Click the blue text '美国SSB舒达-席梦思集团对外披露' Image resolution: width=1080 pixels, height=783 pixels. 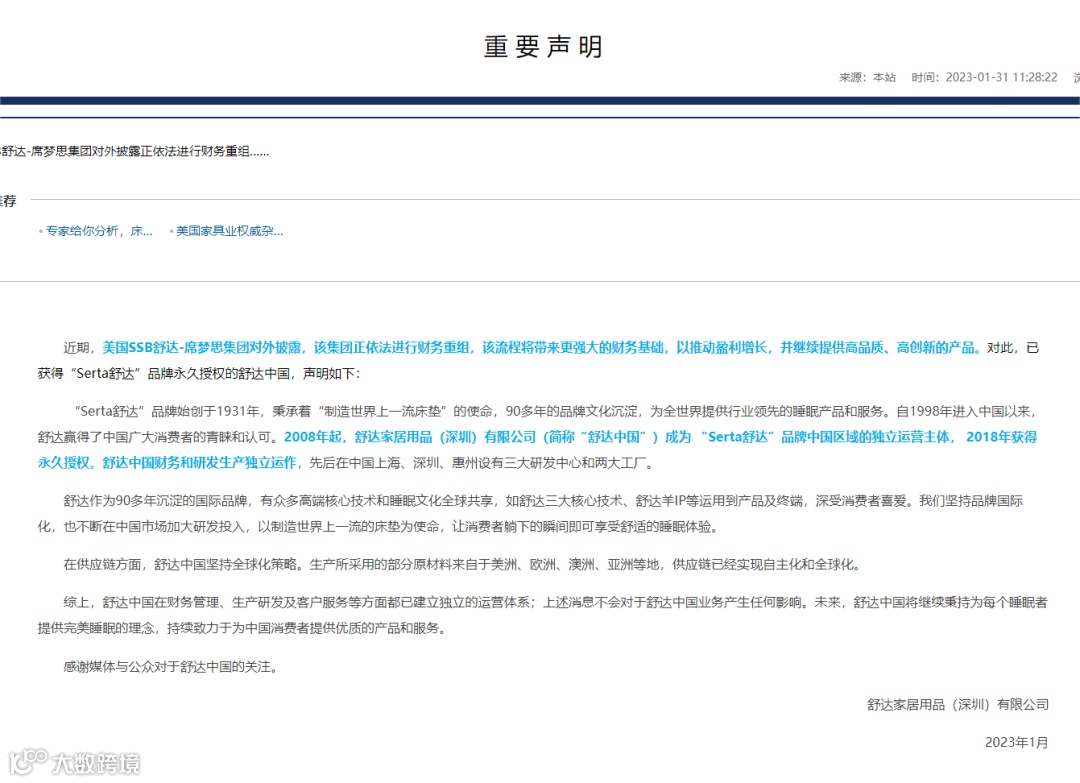[x=202, y=348]
